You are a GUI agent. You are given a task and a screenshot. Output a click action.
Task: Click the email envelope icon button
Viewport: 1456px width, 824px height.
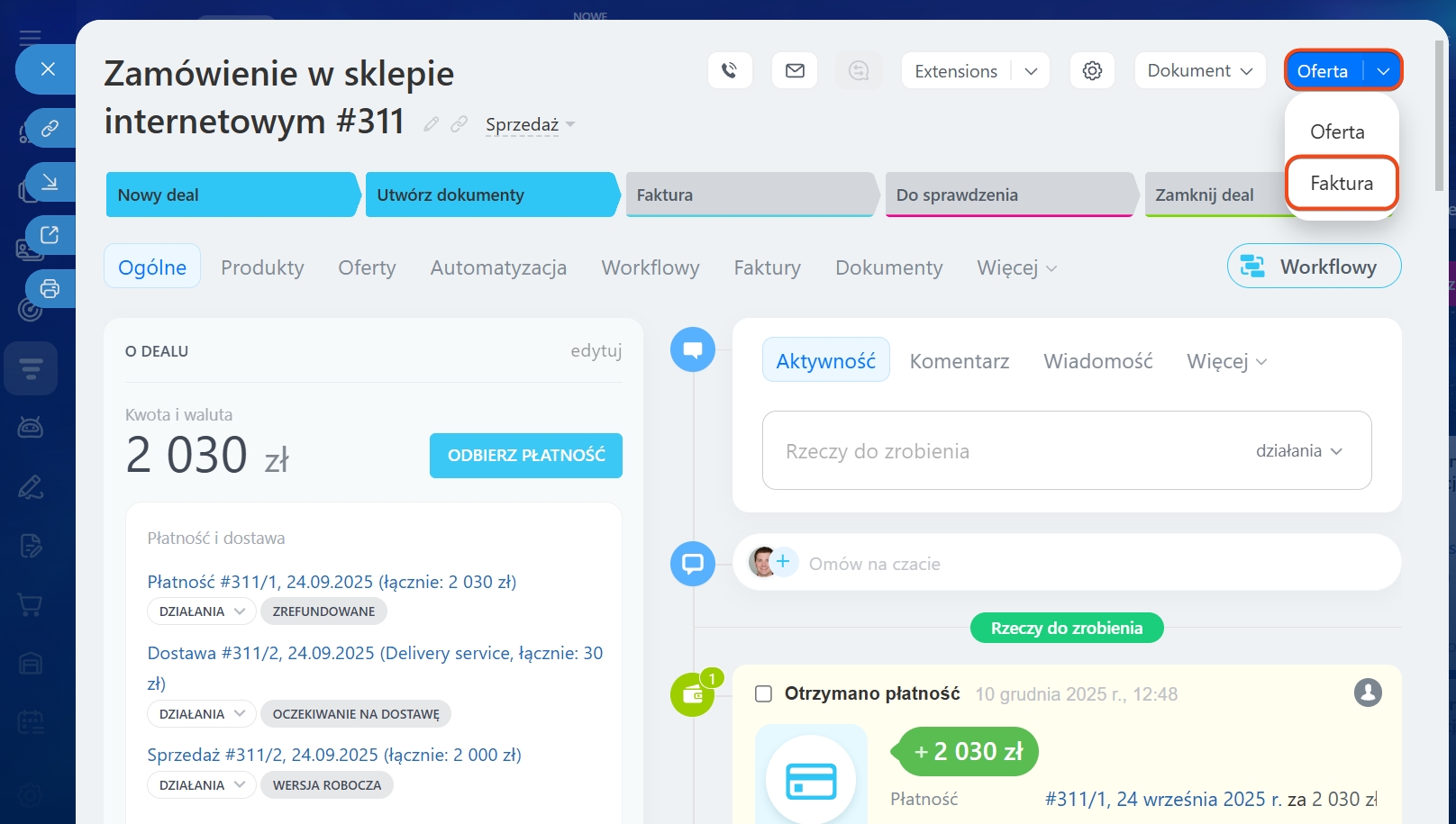(795, 70)
